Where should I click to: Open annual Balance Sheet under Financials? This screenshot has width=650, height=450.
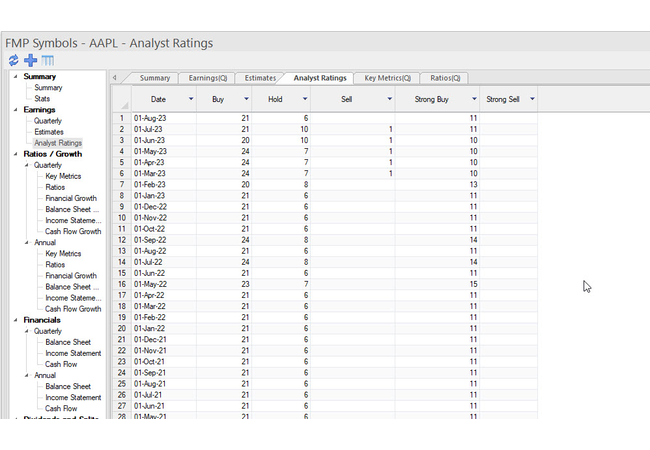pos(68,386)
